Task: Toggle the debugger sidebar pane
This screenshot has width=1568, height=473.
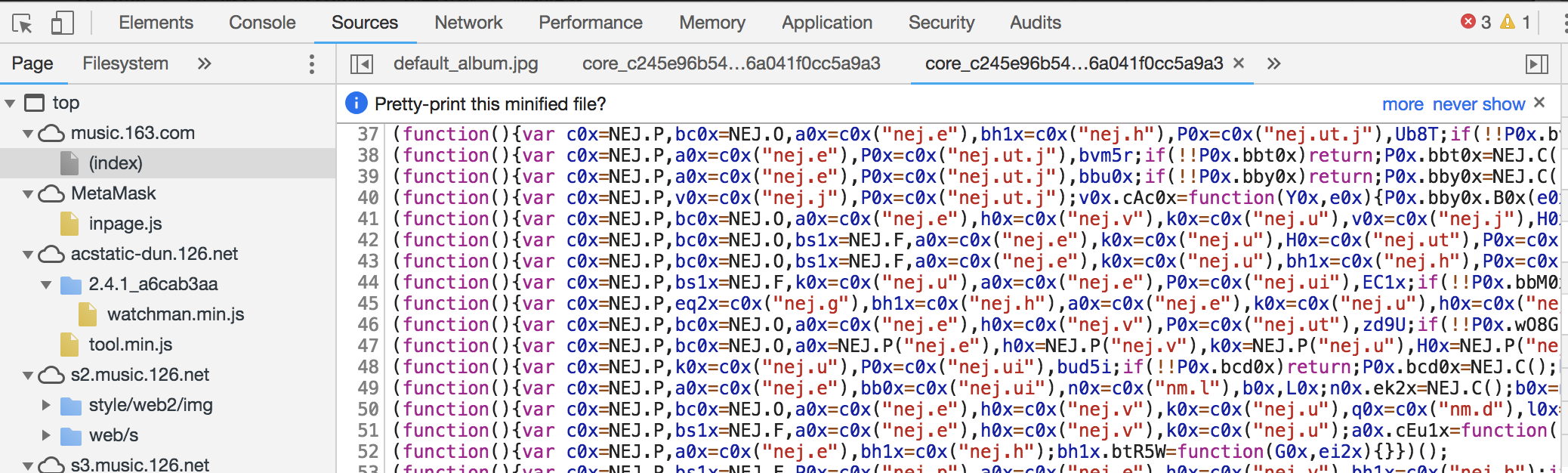Action: pyautogui.click(x=1536, y=64)
